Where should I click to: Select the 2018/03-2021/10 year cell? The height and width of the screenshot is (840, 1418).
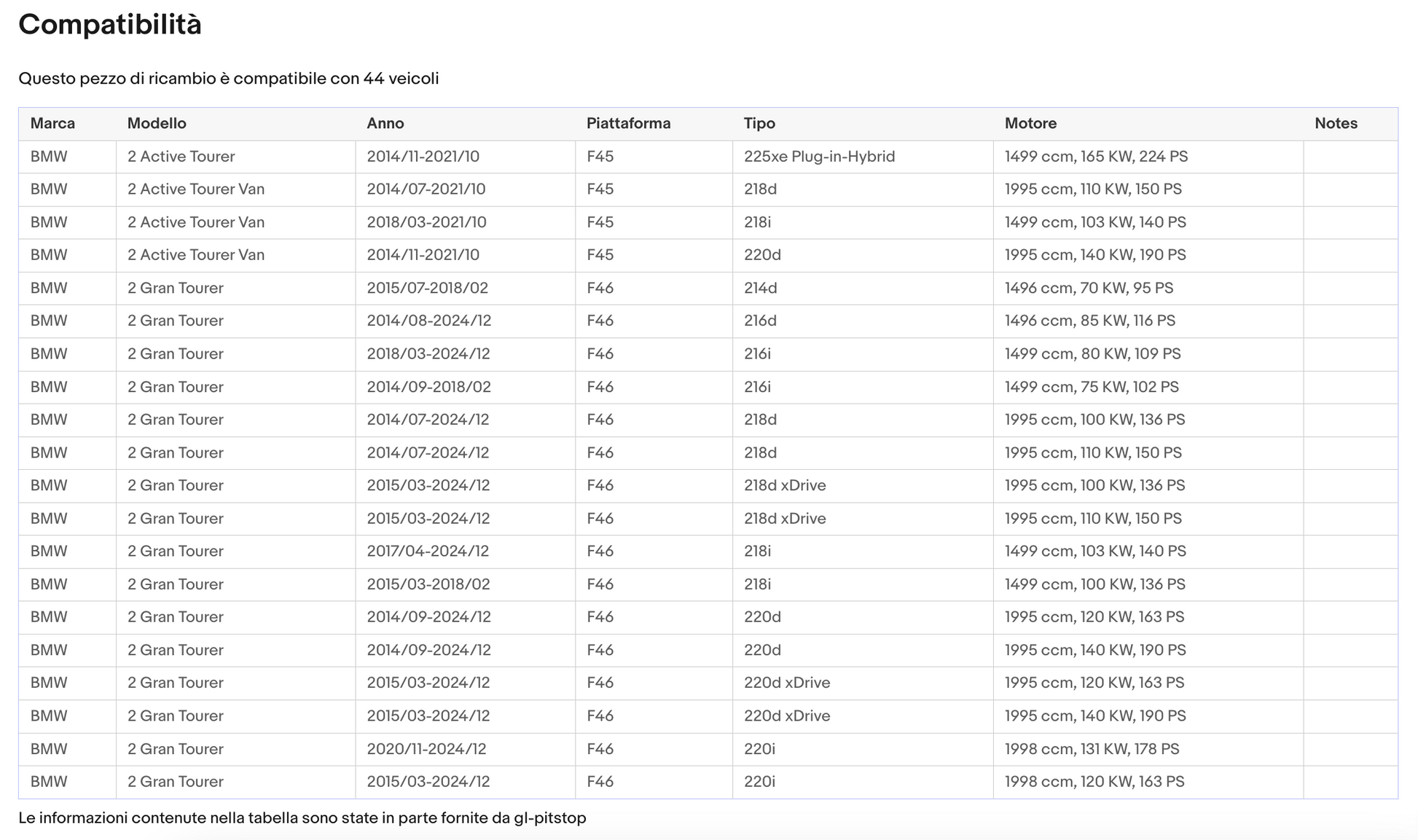point(465,222)
